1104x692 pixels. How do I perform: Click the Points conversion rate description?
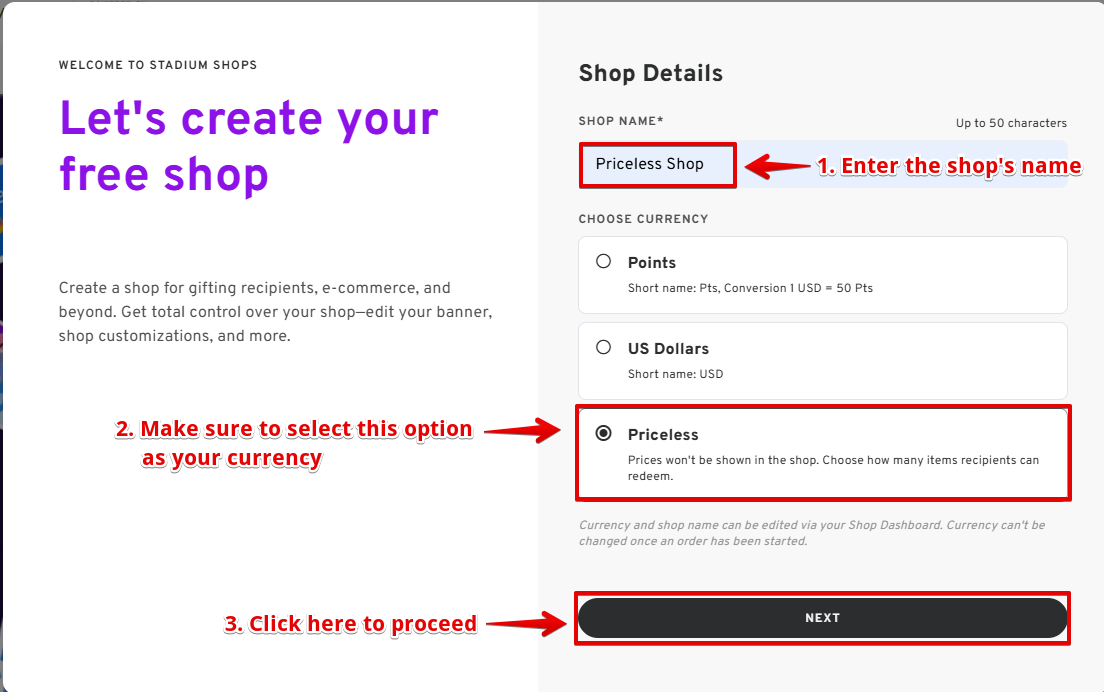coord(750,289)
